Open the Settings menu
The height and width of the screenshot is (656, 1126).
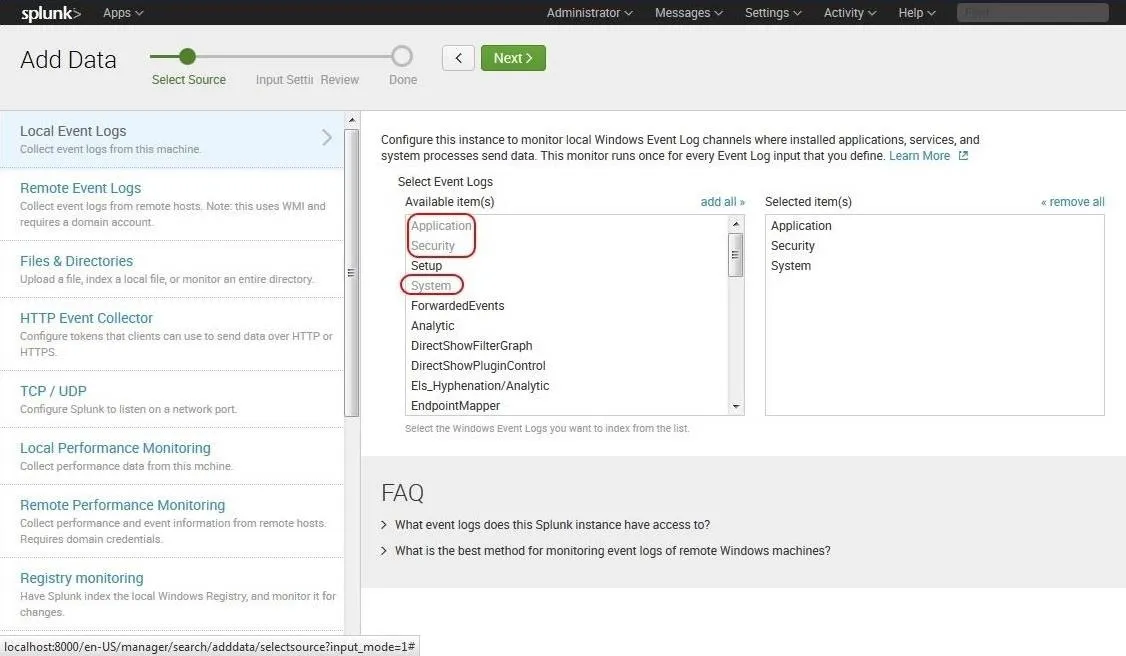coord(773,13)
